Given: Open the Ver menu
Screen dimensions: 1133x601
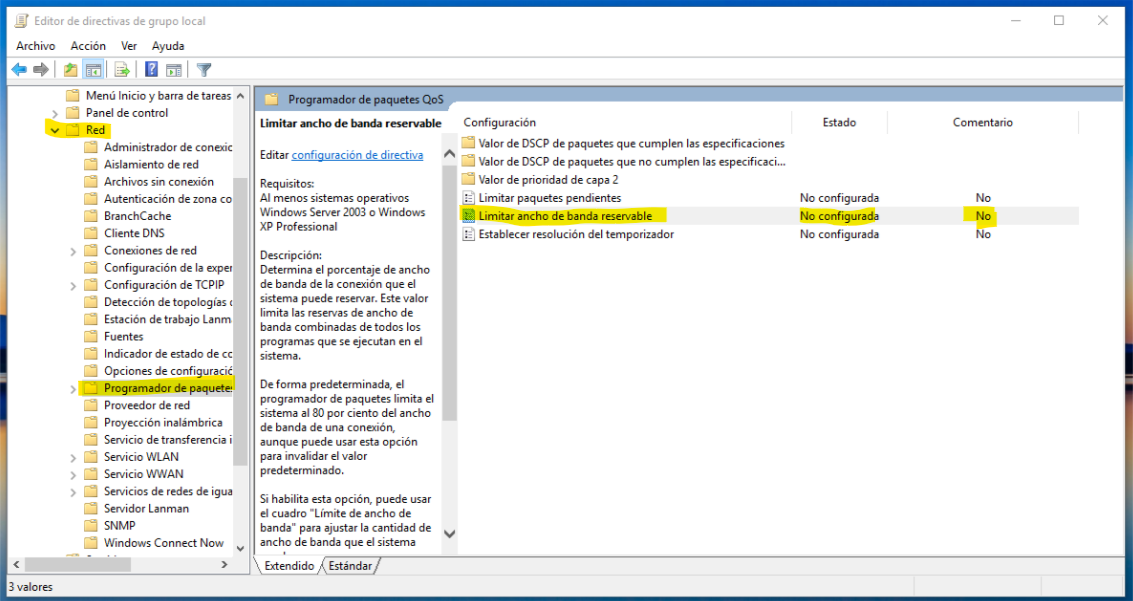Looking at the screenshot, I should tap(129, 46).
